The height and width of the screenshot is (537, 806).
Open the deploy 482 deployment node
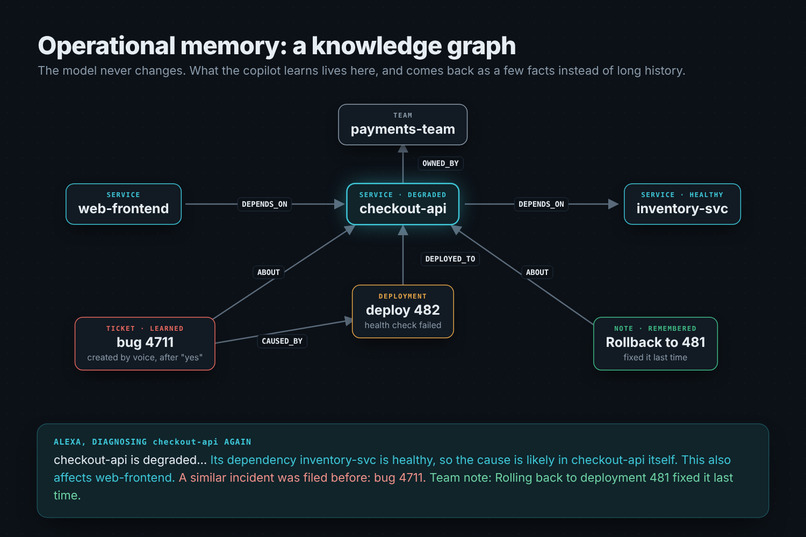coord(402,311)
